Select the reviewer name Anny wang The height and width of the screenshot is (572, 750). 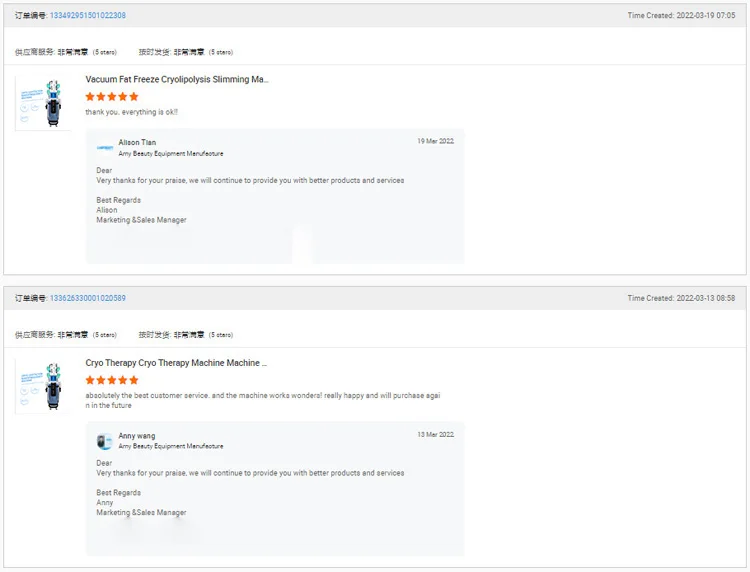point(135,436)
